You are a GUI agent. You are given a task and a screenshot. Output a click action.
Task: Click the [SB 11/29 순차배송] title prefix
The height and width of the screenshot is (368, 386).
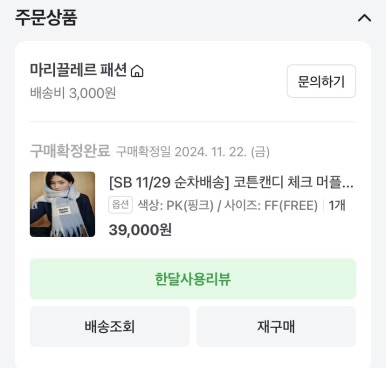click(169, 183)
